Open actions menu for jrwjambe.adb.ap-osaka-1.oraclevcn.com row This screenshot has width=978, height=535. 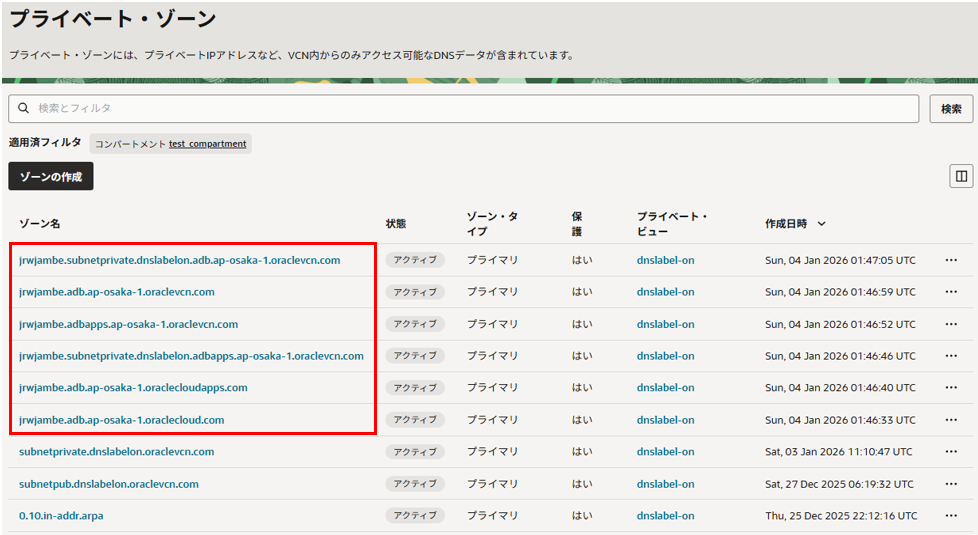pos(951,292)
